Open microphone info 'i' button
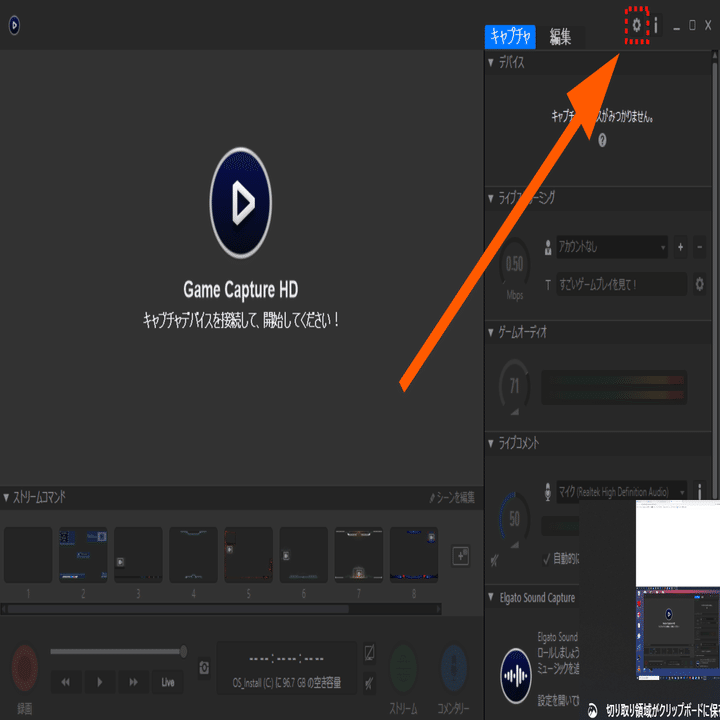Screen dimensions: 720x720 pyautogui.click(x=699, y=492)
